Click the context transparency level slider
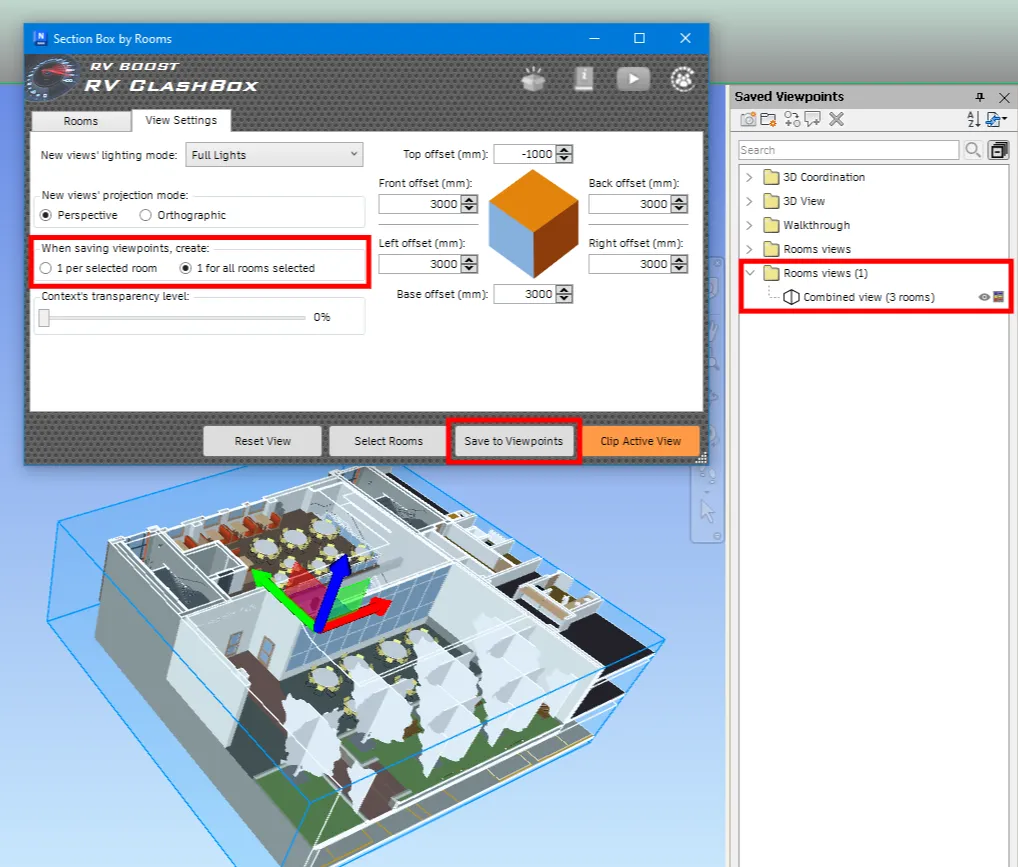The width and height of the screenshot is (1018, 867). point(172,317)
